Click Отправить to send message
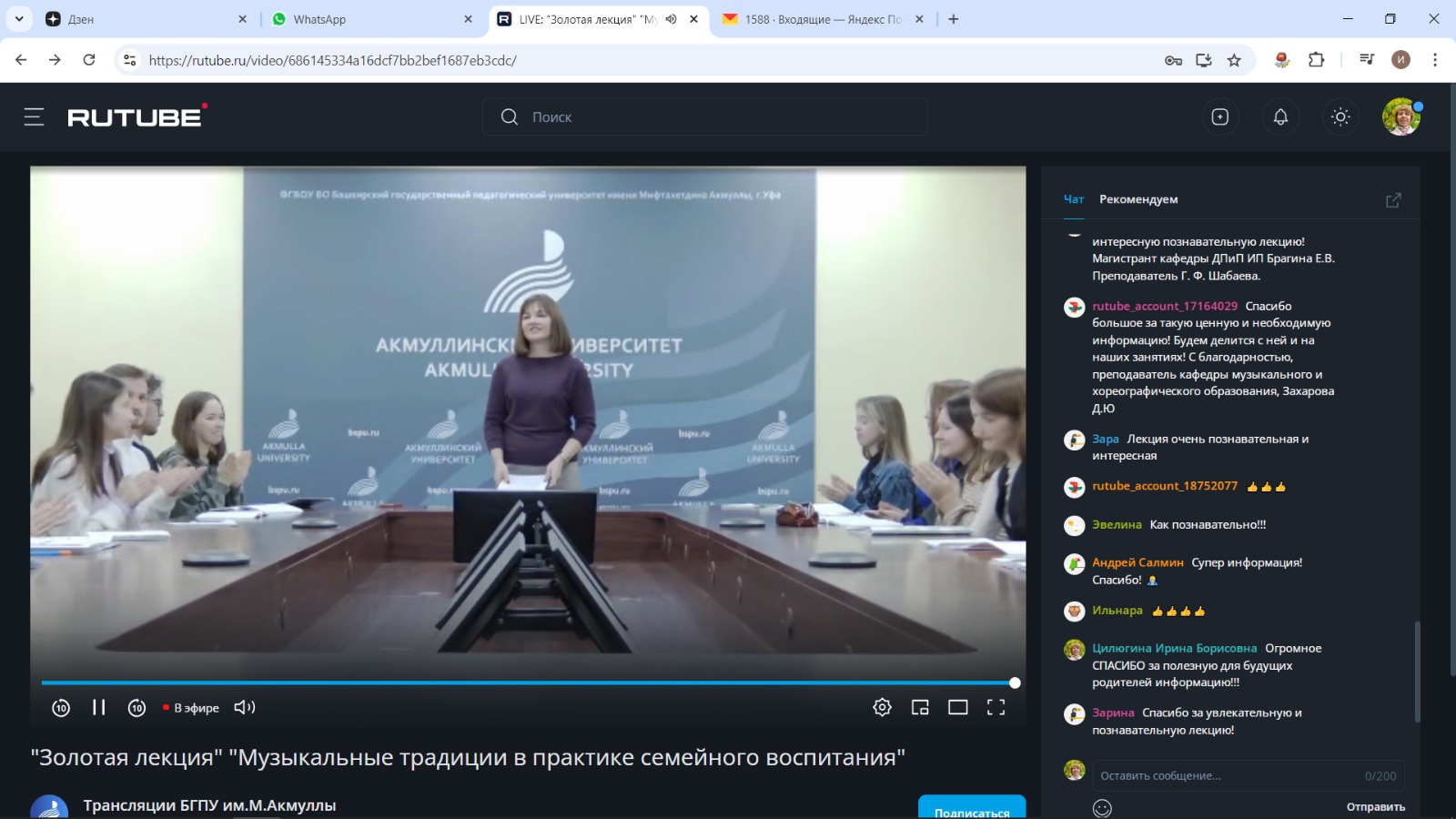This screenshot has height=819, width=1456. pos(1375,807)
